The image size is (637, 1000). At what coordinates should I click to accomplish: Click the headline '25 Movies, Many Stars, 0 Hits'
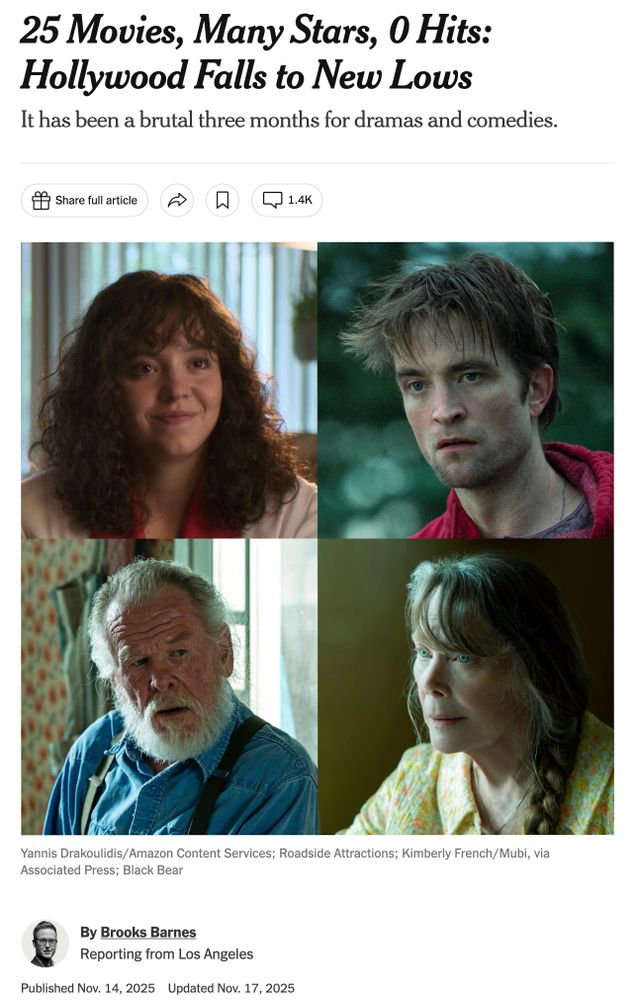pos(256,30)
